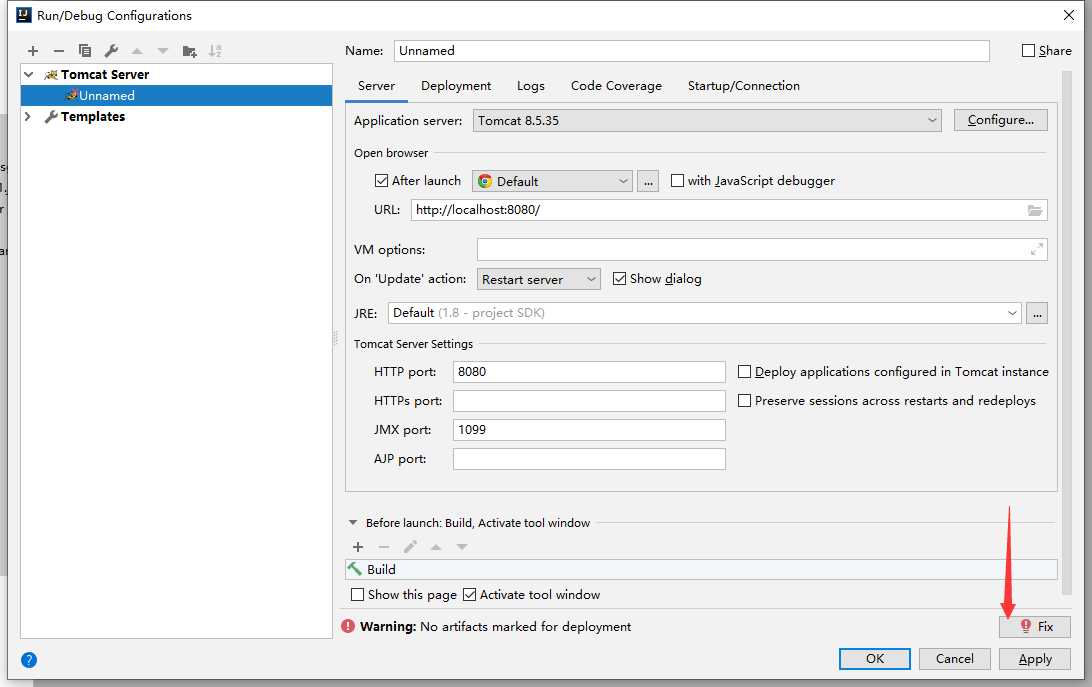Screen dimensions: 1092x687
Task: Open the Default browser dropdown
Action: click(552, 181)
